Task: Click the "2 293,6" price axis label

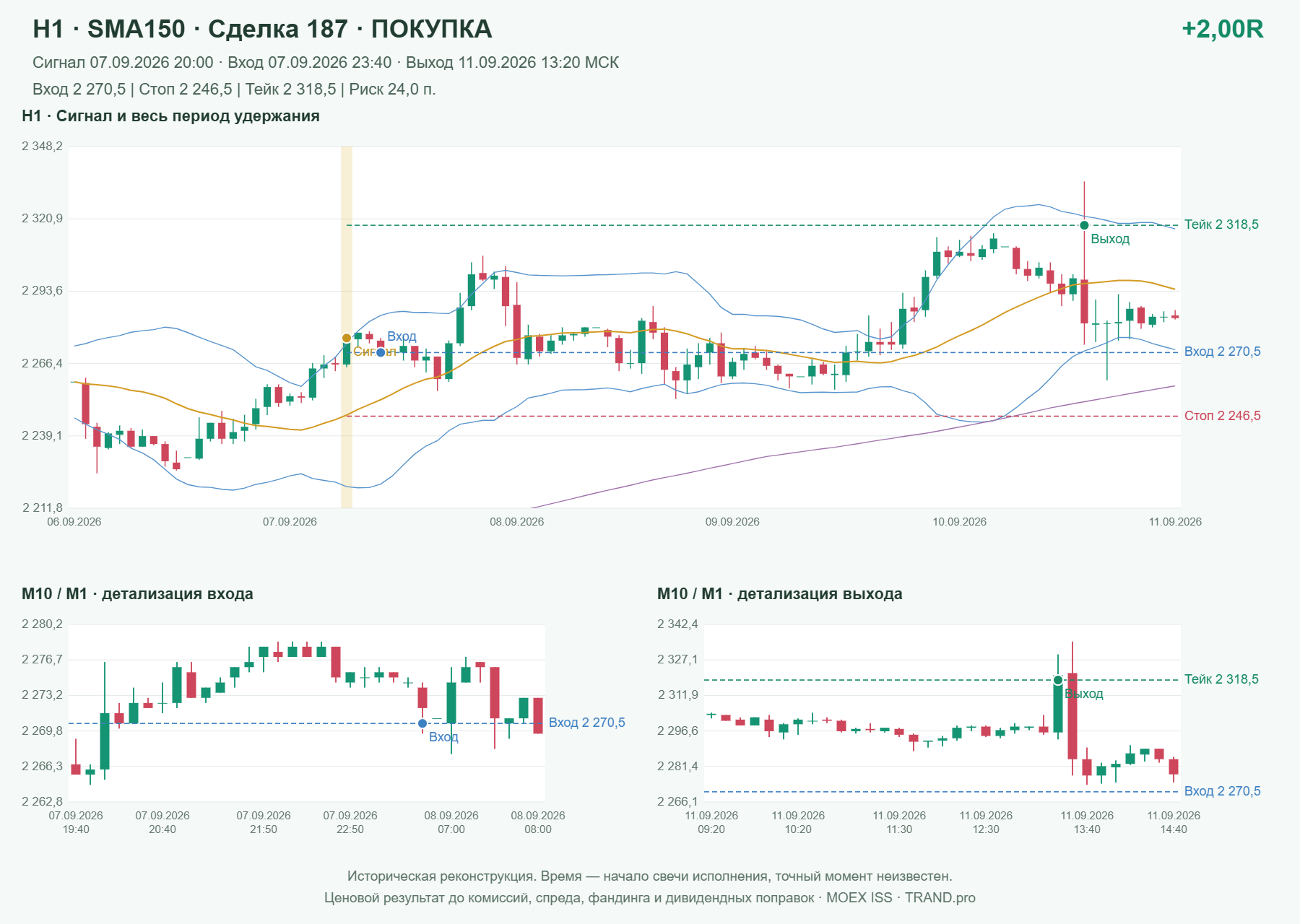Action: pos(42,291)
